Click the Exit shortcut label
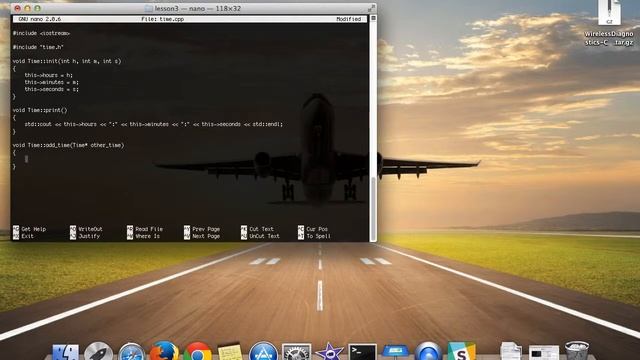The height and width of the screenshot is (360, 640). pos(27,236)
